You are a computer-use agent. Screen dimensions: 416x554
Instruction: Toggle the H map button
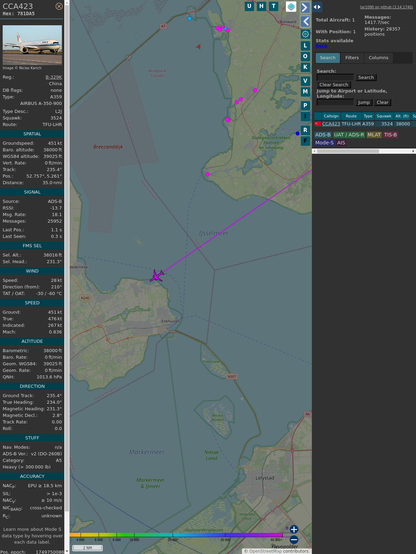point(261,6)
